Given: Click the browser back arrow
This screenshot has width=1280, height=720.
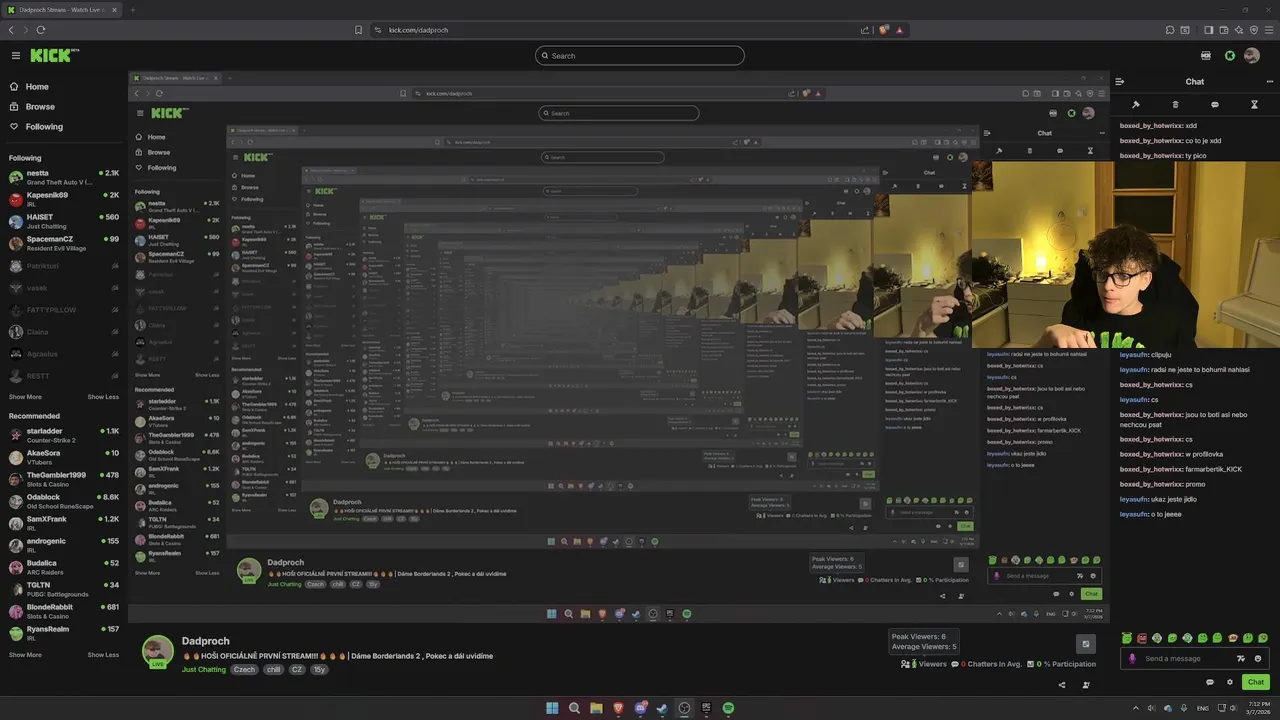Looking at the screenshot, I should [12, 30].
